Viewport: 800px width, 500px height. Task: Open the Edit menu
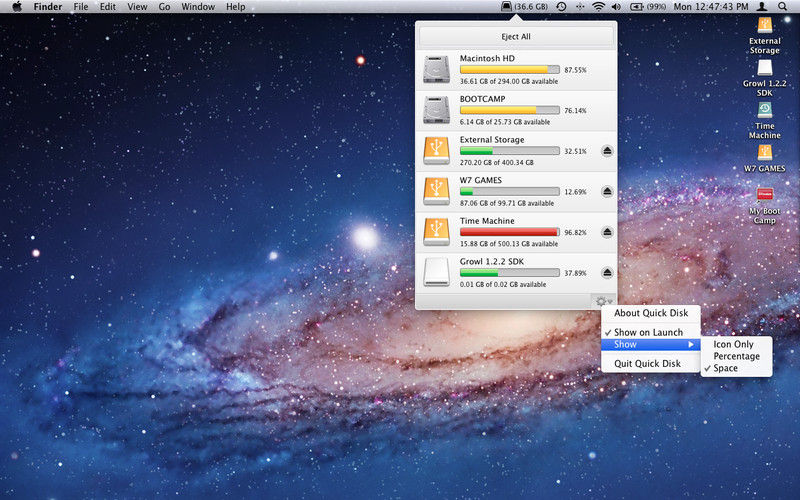[108, 7]
